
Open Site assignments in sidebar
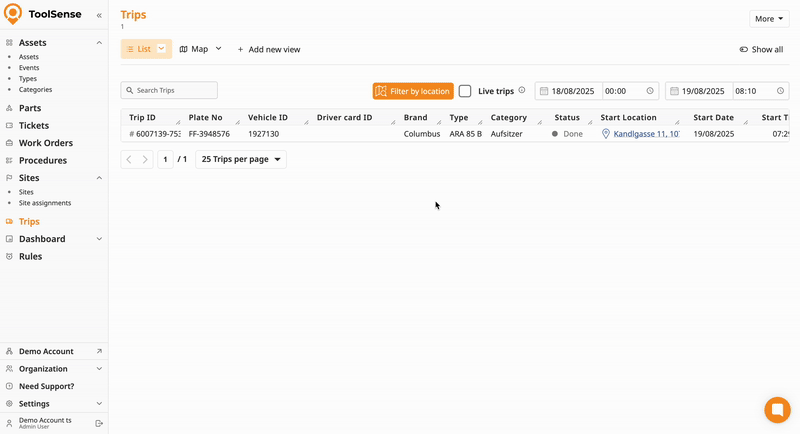click(x=45, y=203)
